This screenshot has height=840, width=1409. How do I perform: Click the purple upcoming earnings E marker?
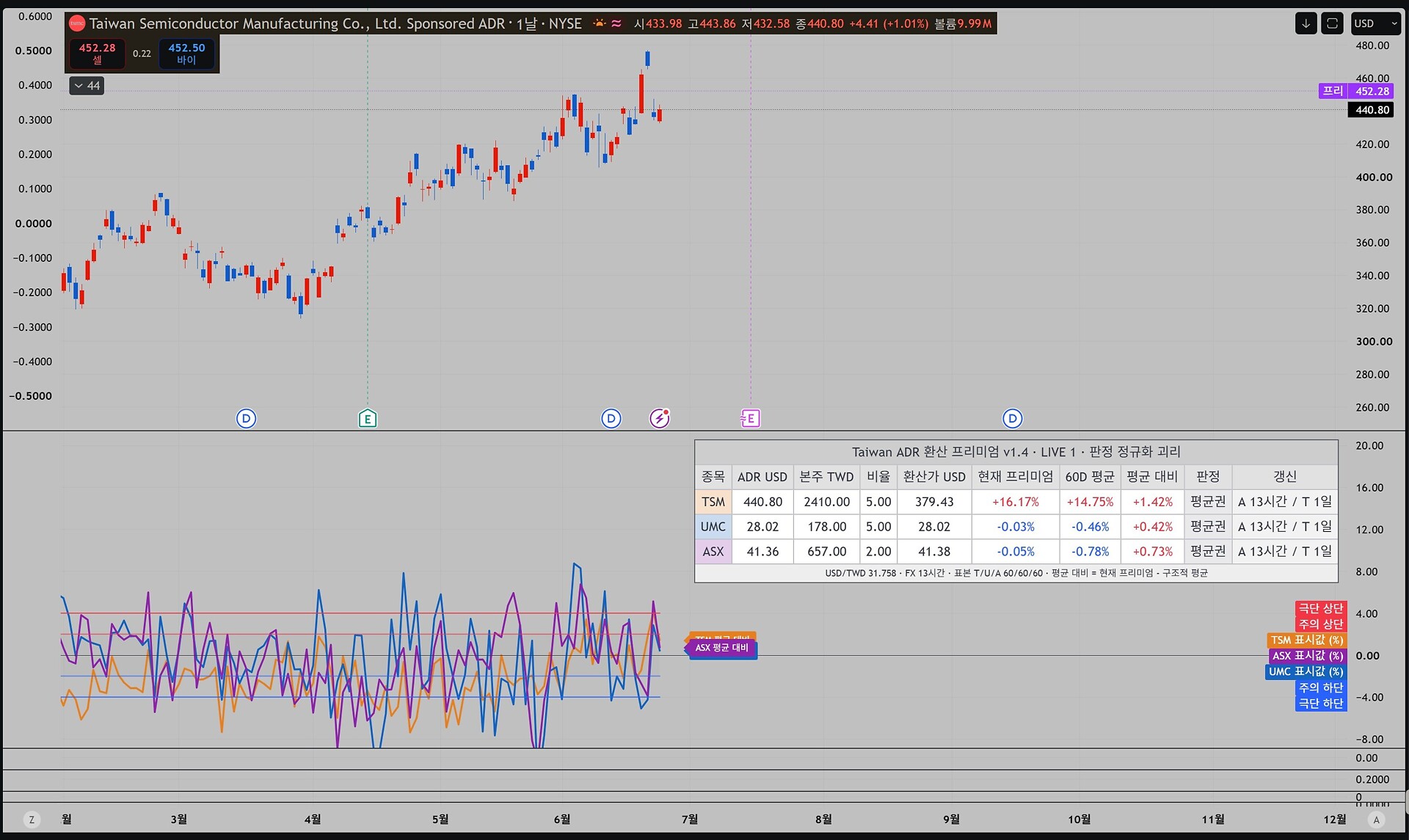tap(750, 419)
